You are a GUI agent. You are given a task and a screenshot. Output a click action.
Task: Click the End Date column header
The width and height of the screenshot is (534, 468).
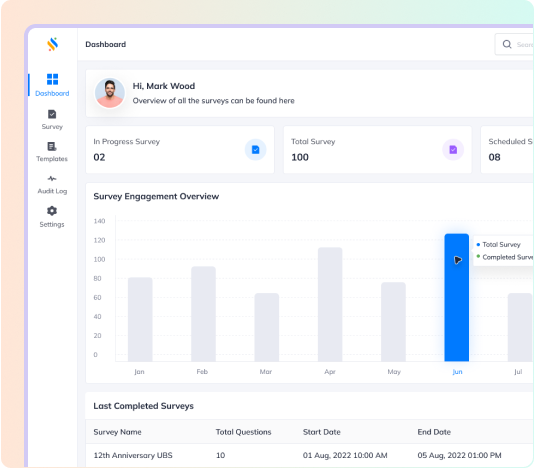click(x=434, y=432)
